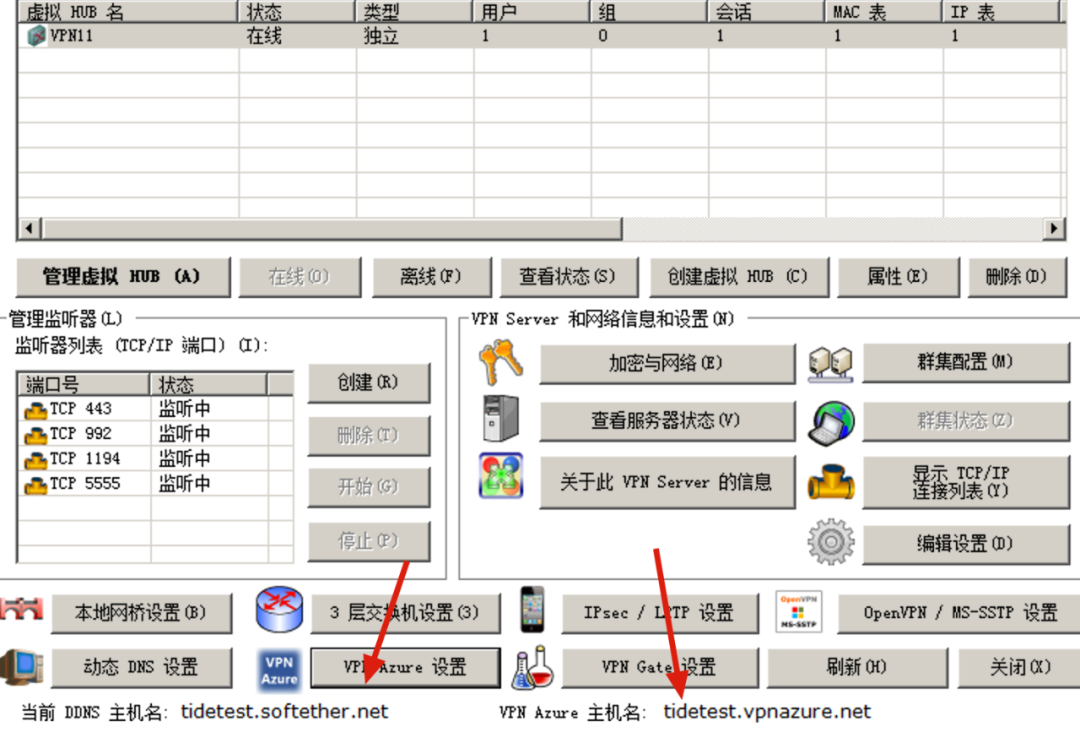Viewport: 1080px width, 732px height.
Task: Sort by 类型 column header
Action: pos(414,12)
